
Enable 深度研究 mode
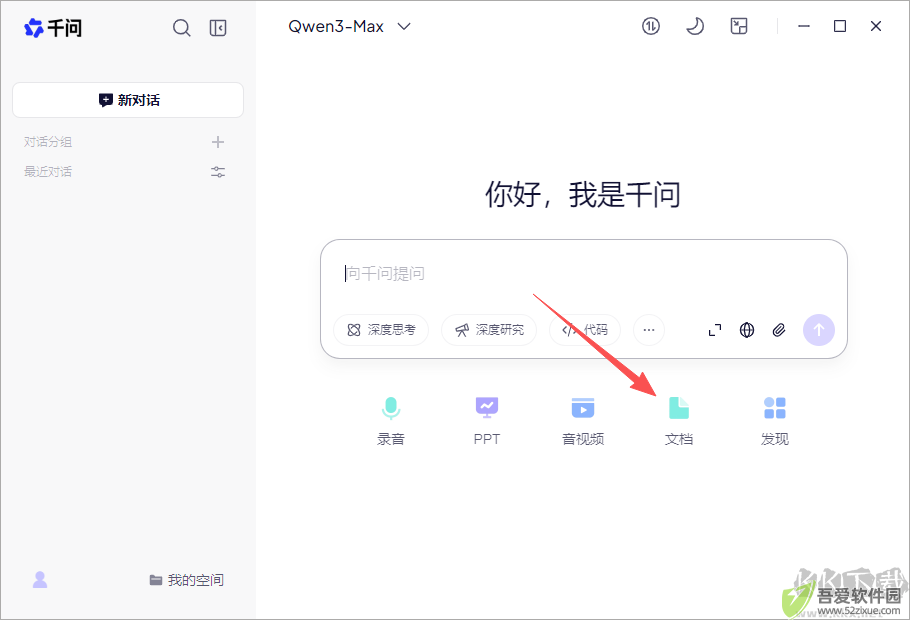(489, 330)
